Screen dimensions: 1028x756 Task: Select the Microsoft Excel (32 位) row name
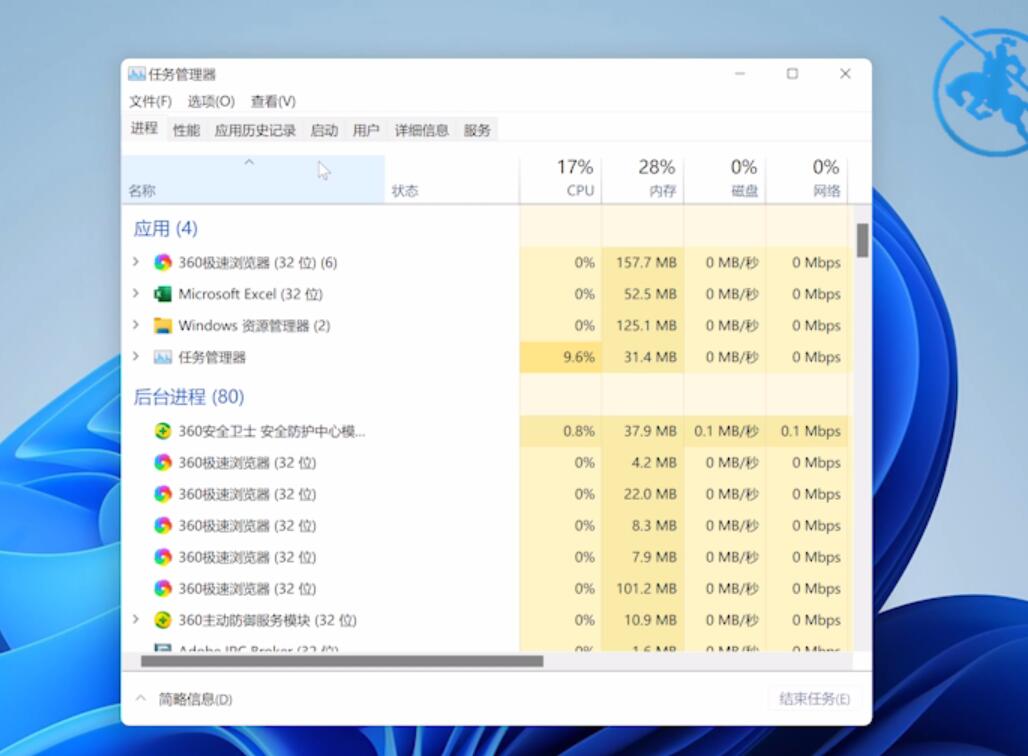250,294
